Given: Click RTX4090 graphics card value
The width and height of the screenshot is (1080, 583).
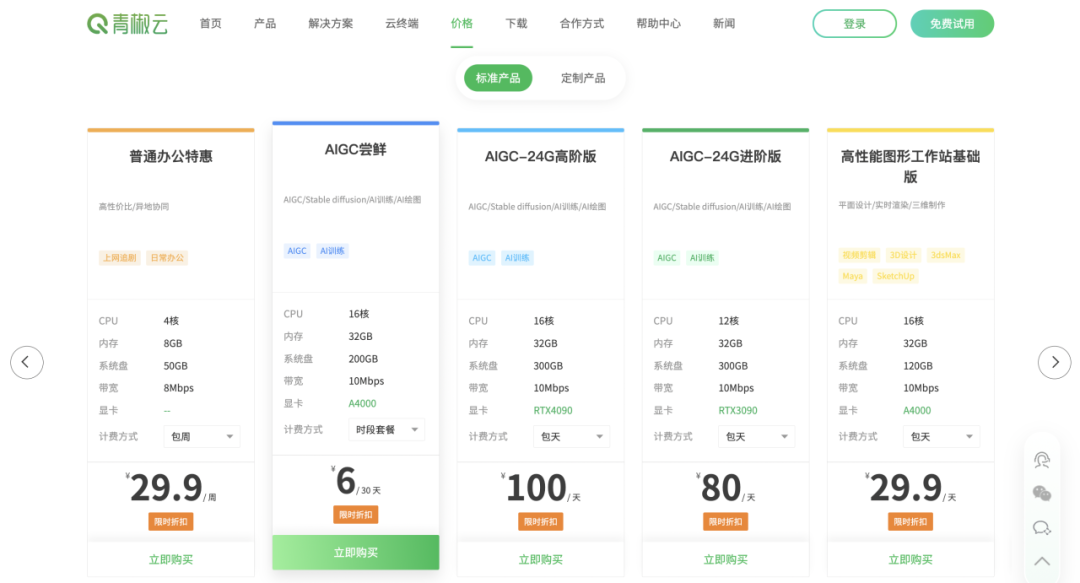Looking at the screenshot, I should coord(553,410).
